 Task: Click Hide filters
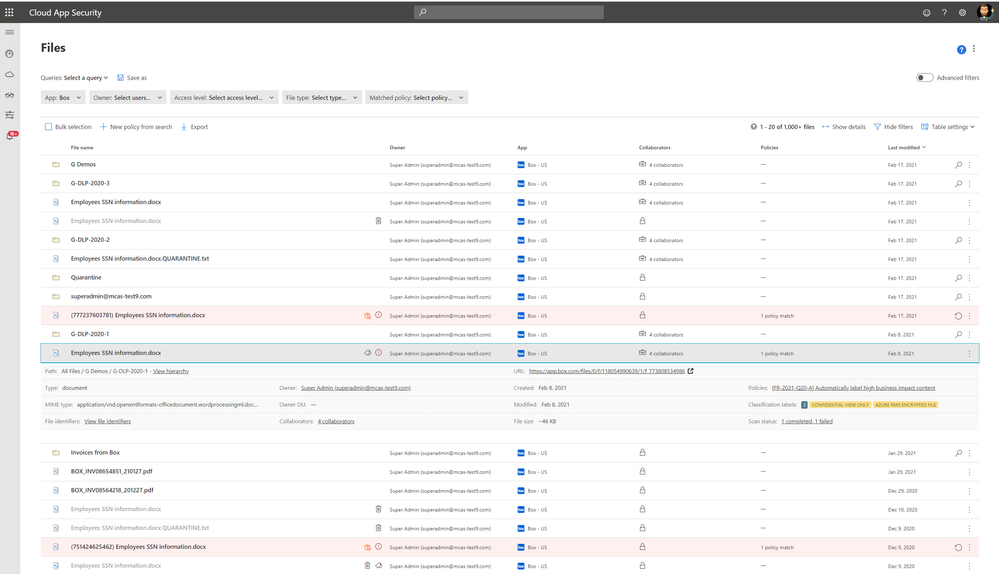coord(893,127)
